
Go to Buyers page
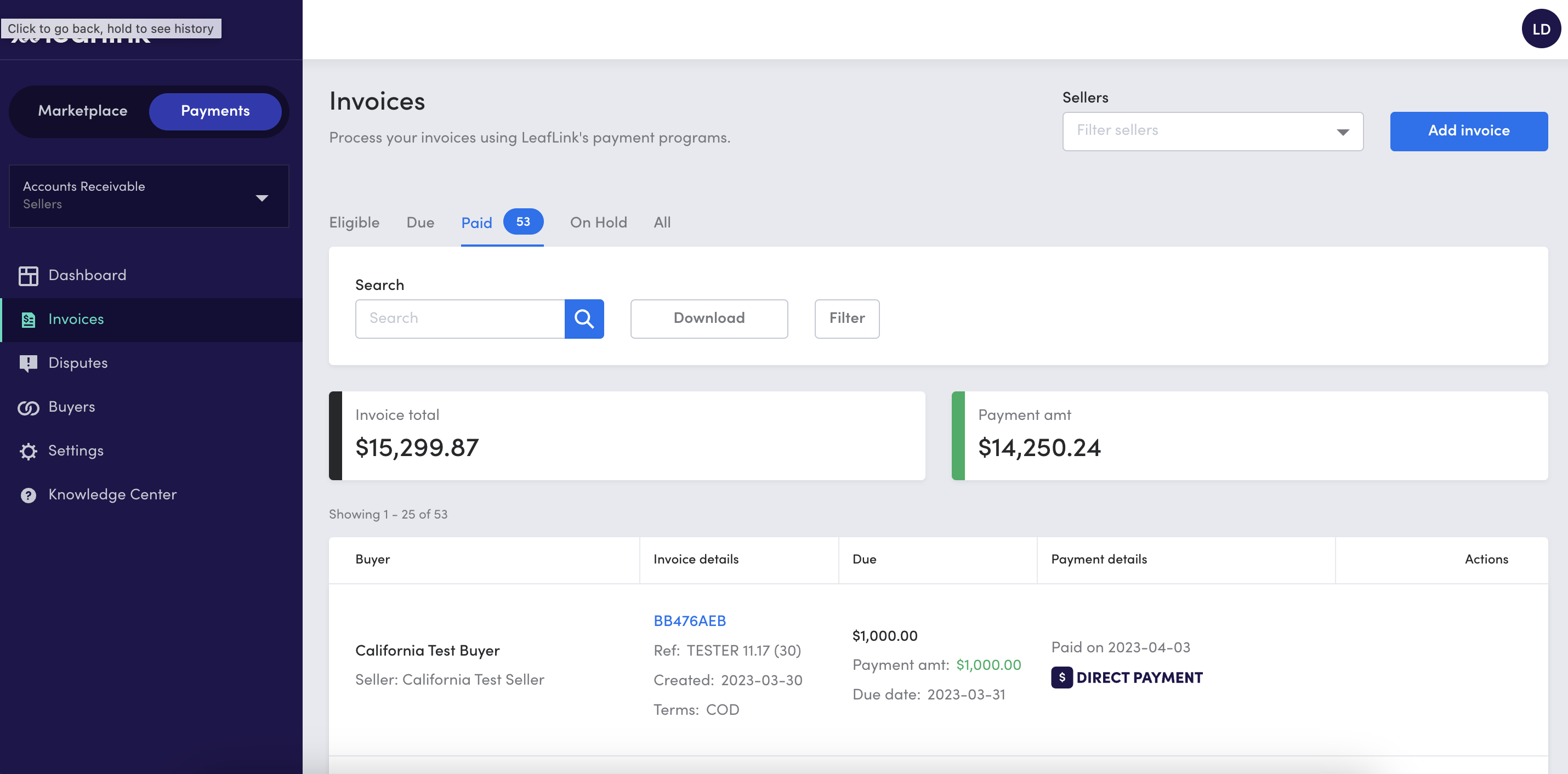pos(151,407)
